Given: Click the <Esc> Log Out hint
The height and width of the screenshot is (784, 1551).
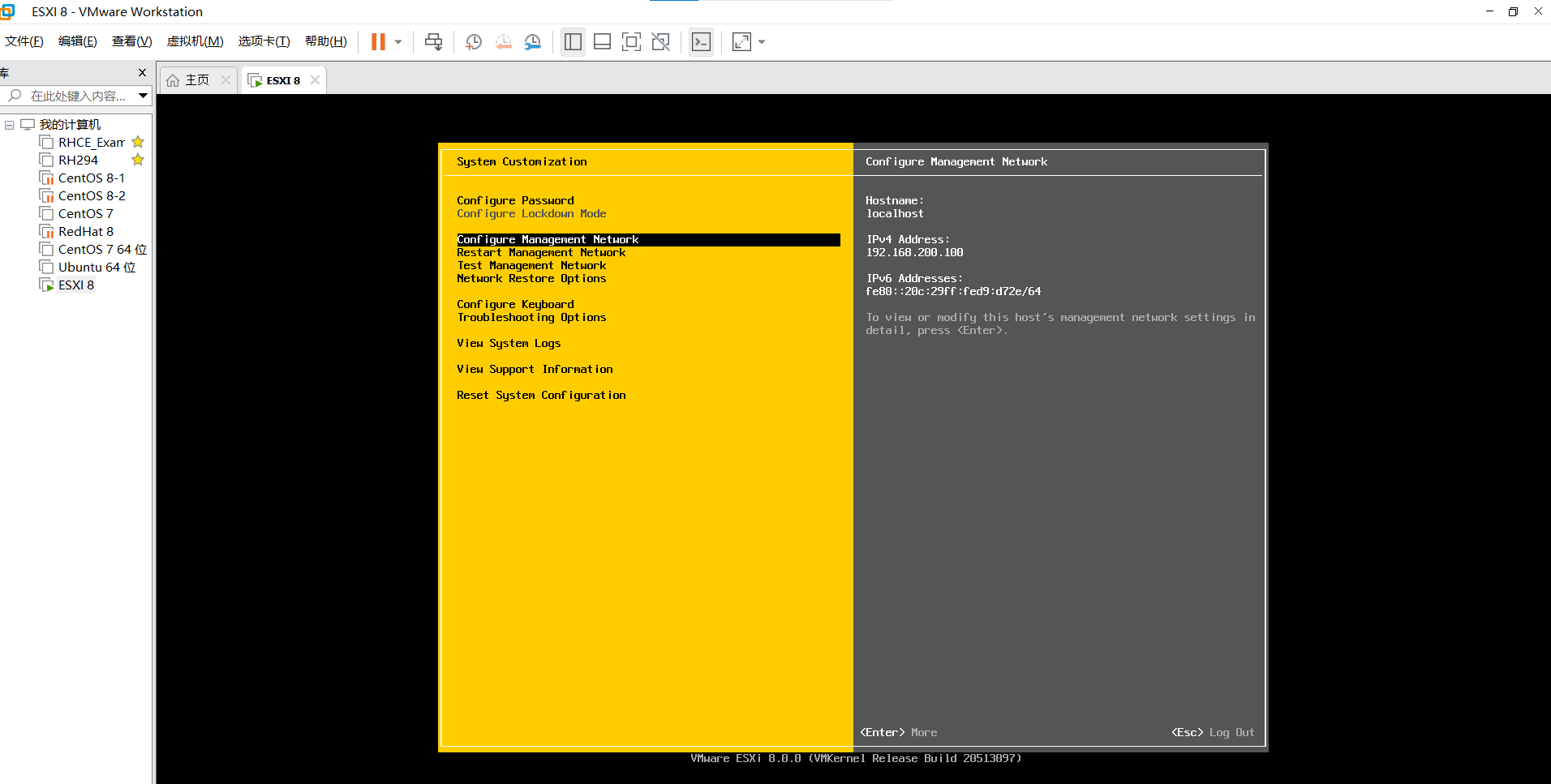Looking at the screenshot, I should tap(1213, 732).
